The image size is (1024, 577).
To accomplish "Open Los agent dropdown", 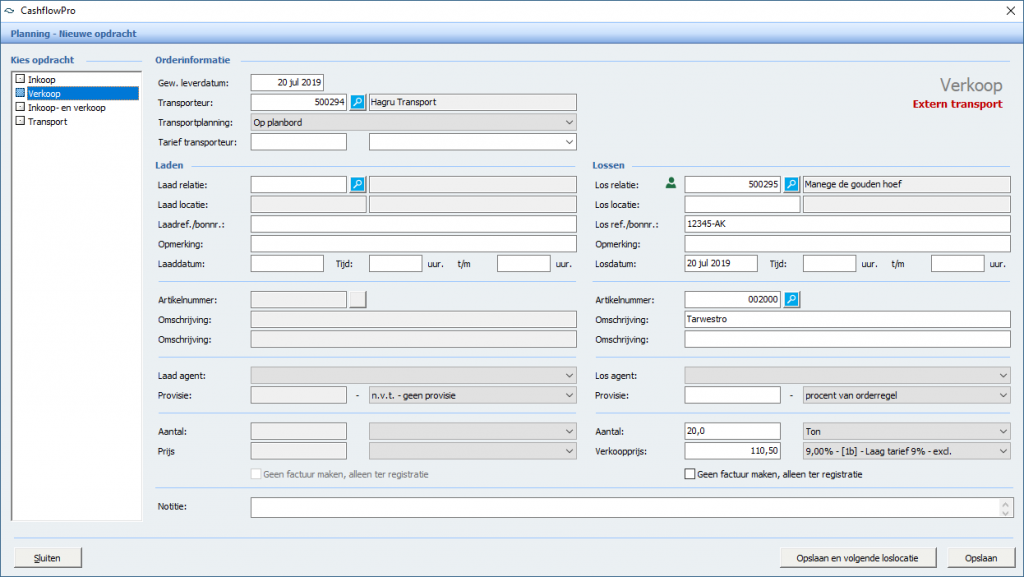I will pyautogui.click(x=847, y=375).
